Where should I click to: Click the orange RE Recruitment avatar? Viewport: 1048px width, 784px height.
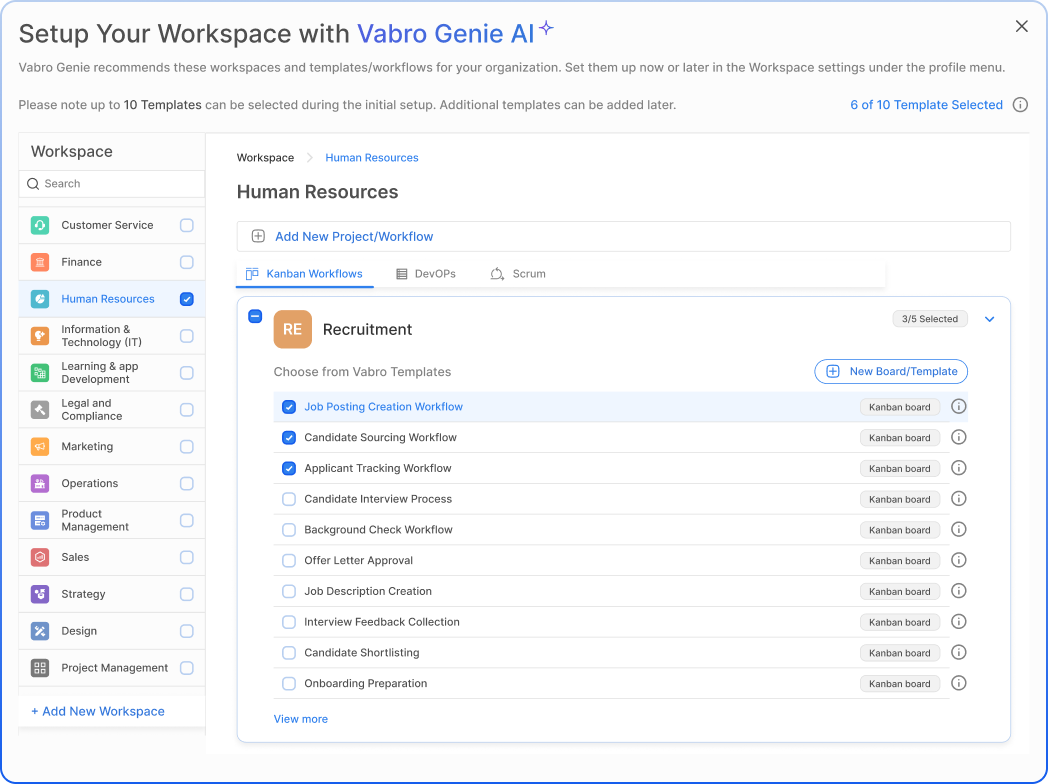click(x=292, y=329)
